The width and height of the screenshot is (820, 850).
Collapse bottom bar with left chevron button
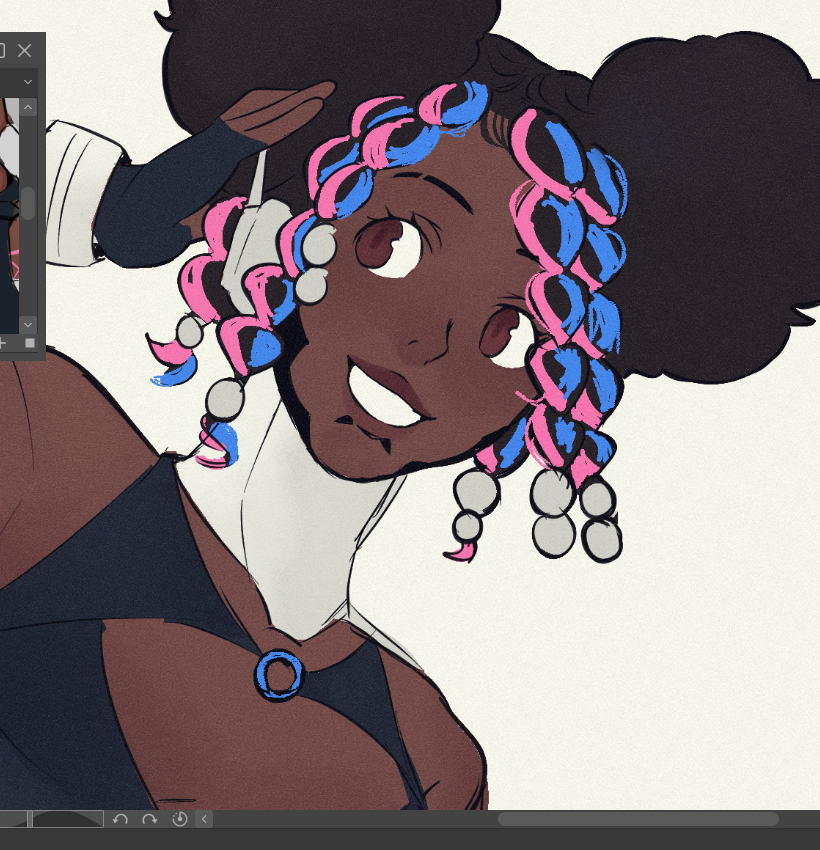point(204,819)
